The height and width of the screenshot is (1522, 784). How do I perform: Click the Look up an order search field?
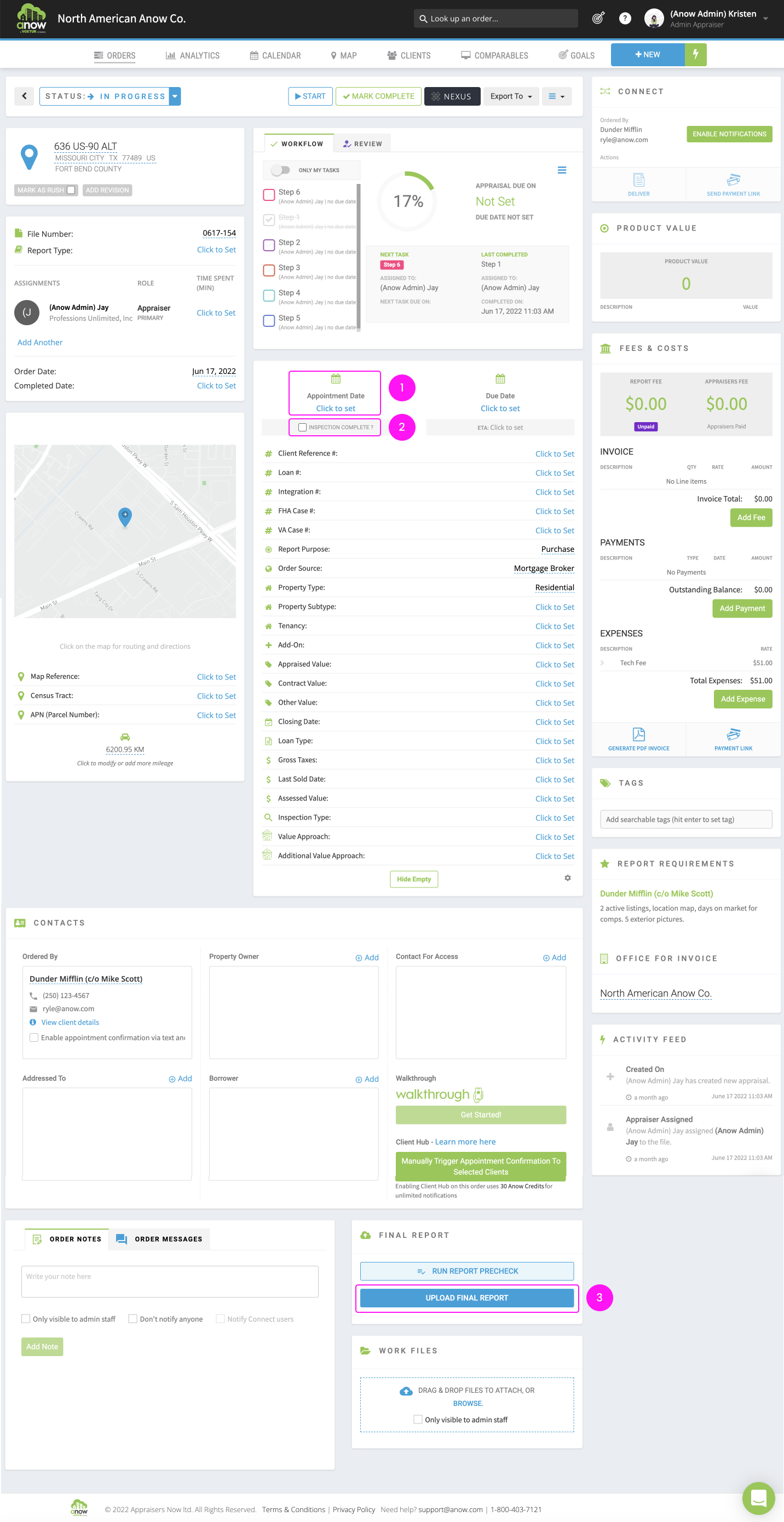pos(495,18)
